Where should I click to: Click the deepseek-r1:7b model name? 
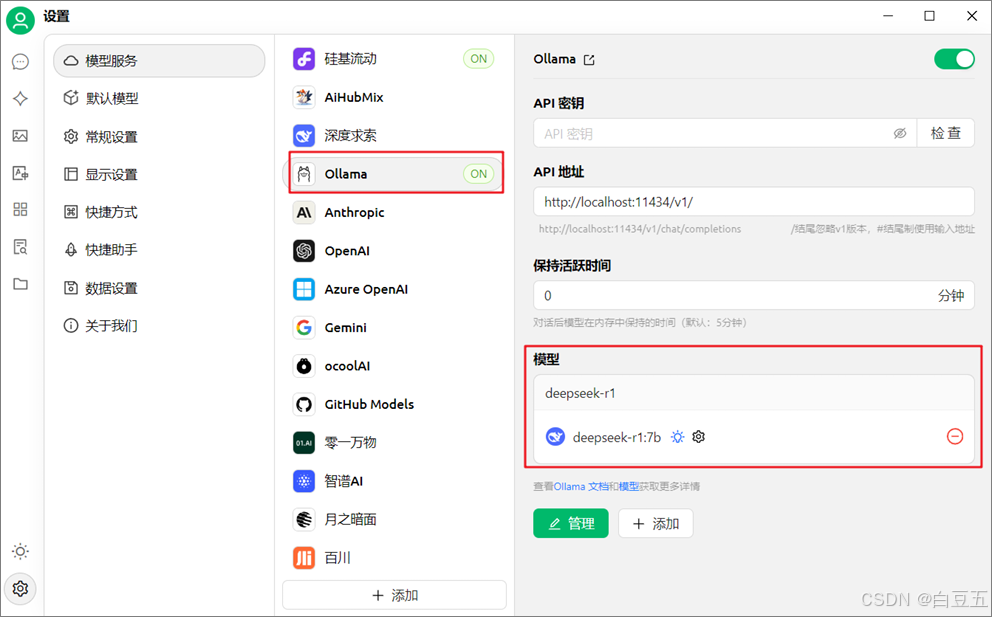[617, 437]
